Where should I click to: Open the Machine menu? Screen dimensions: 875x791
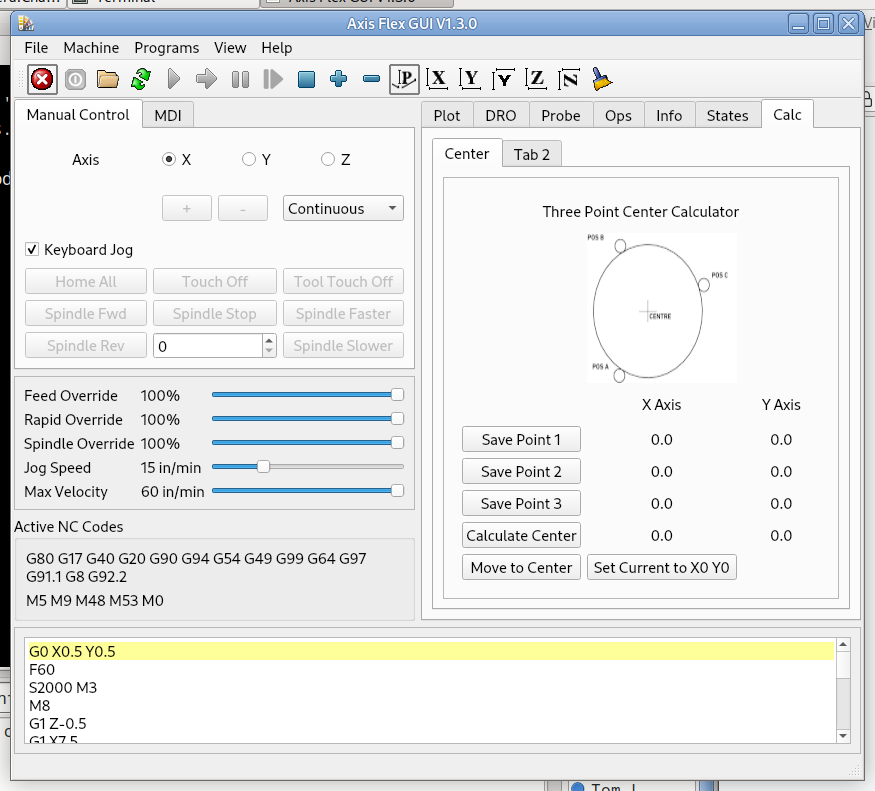click(91, 48)
